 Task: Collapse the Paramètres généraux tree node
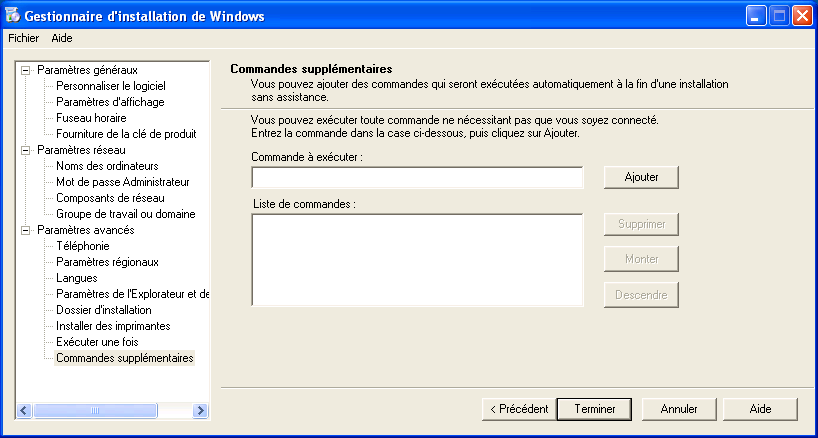[x=25, y=70]
